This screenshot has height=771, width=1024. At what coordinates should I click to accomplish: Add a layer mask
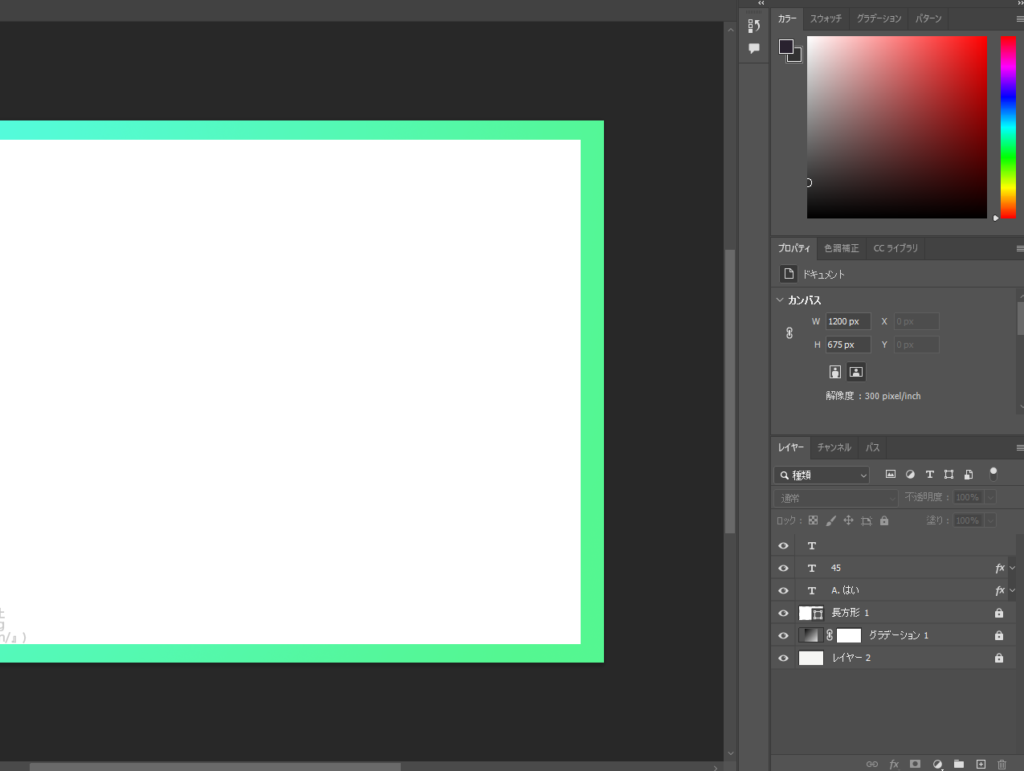[915, 764]
